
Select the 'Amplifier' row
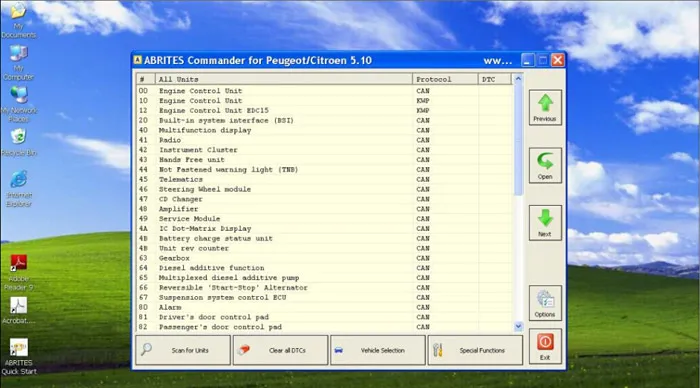pos(325,209)
